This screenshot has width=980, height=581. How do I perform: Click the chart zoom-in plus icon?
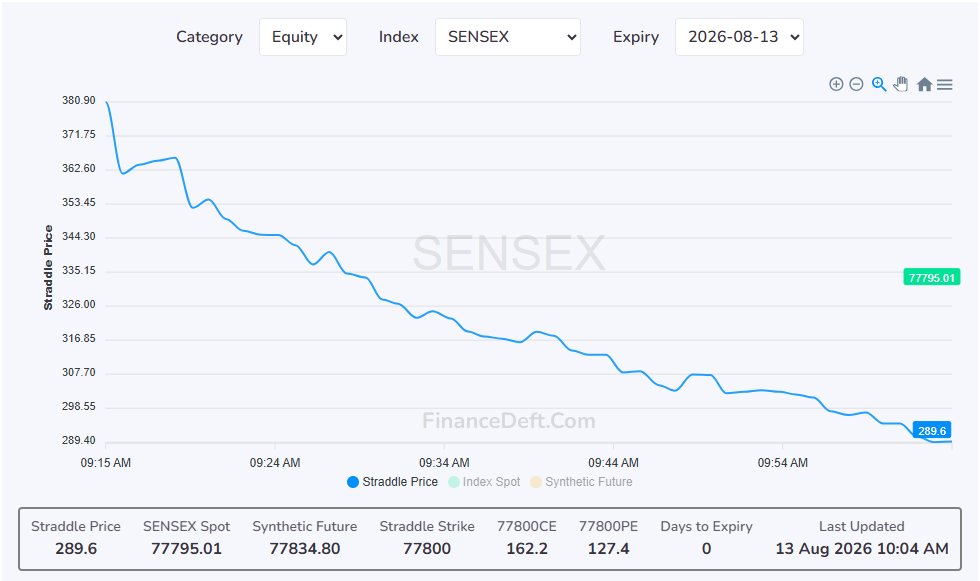(836, 84)
